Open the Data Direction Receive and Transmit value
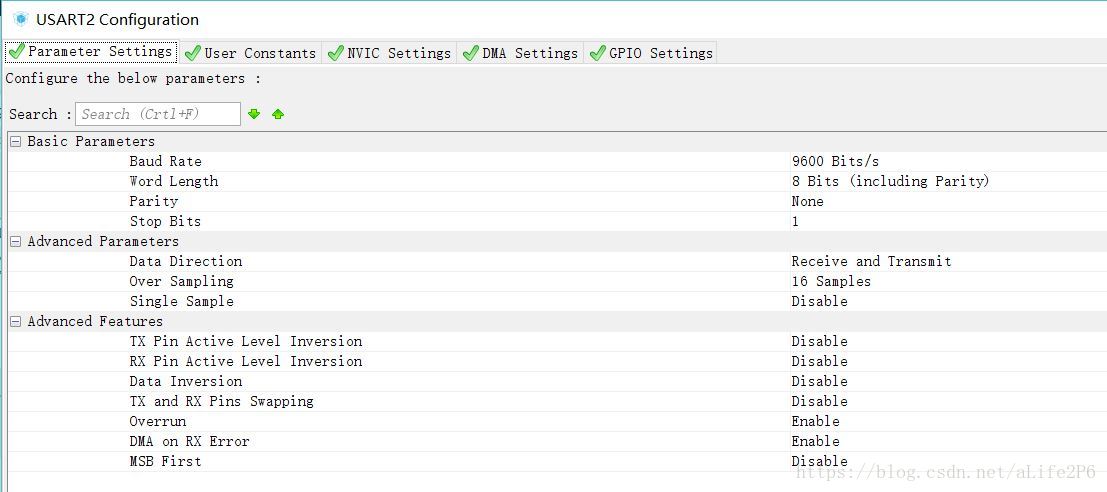 coord(871,261)
